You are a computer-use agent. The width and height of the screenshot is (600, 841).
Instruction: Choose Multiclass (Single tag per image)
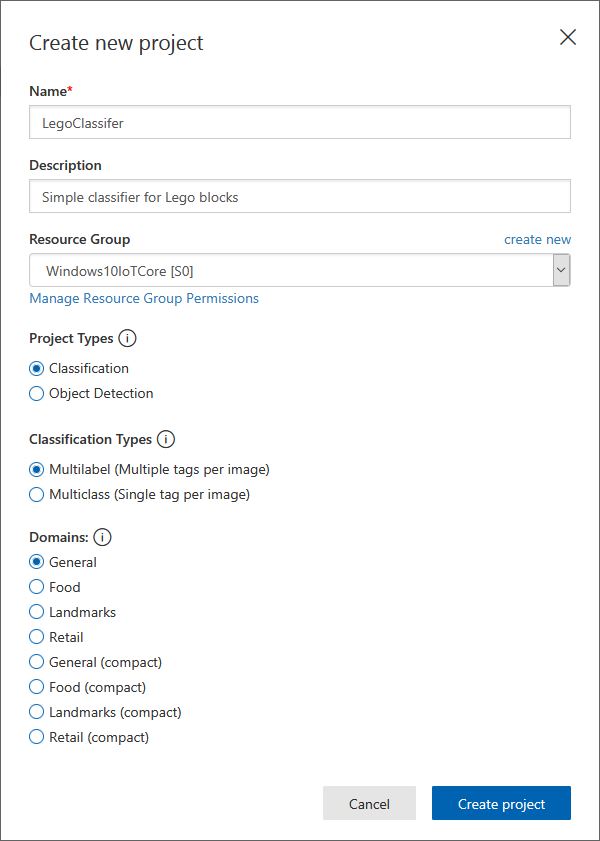tap(37, 494)
